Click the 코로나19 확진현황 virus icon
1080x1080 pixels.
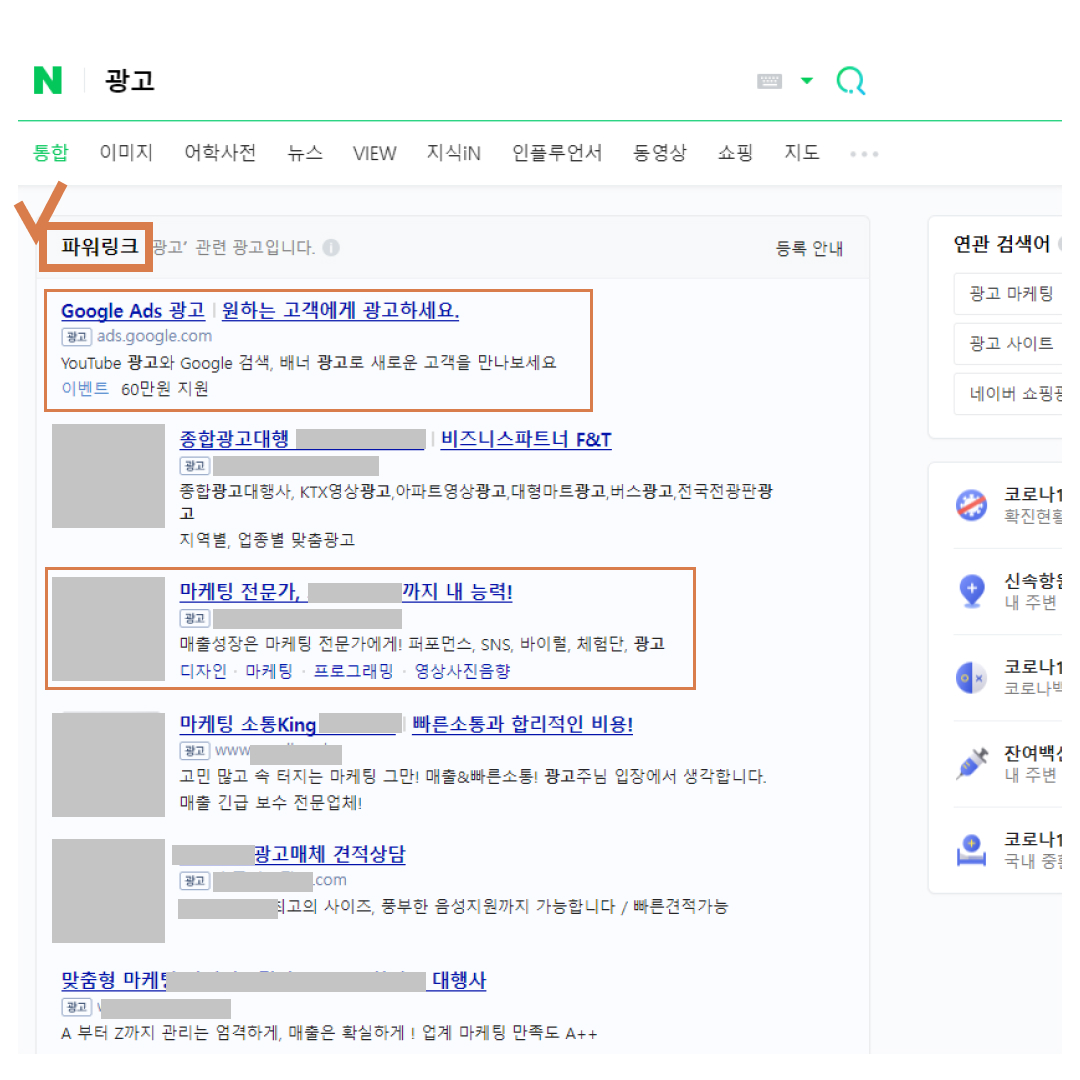(970, 504)
